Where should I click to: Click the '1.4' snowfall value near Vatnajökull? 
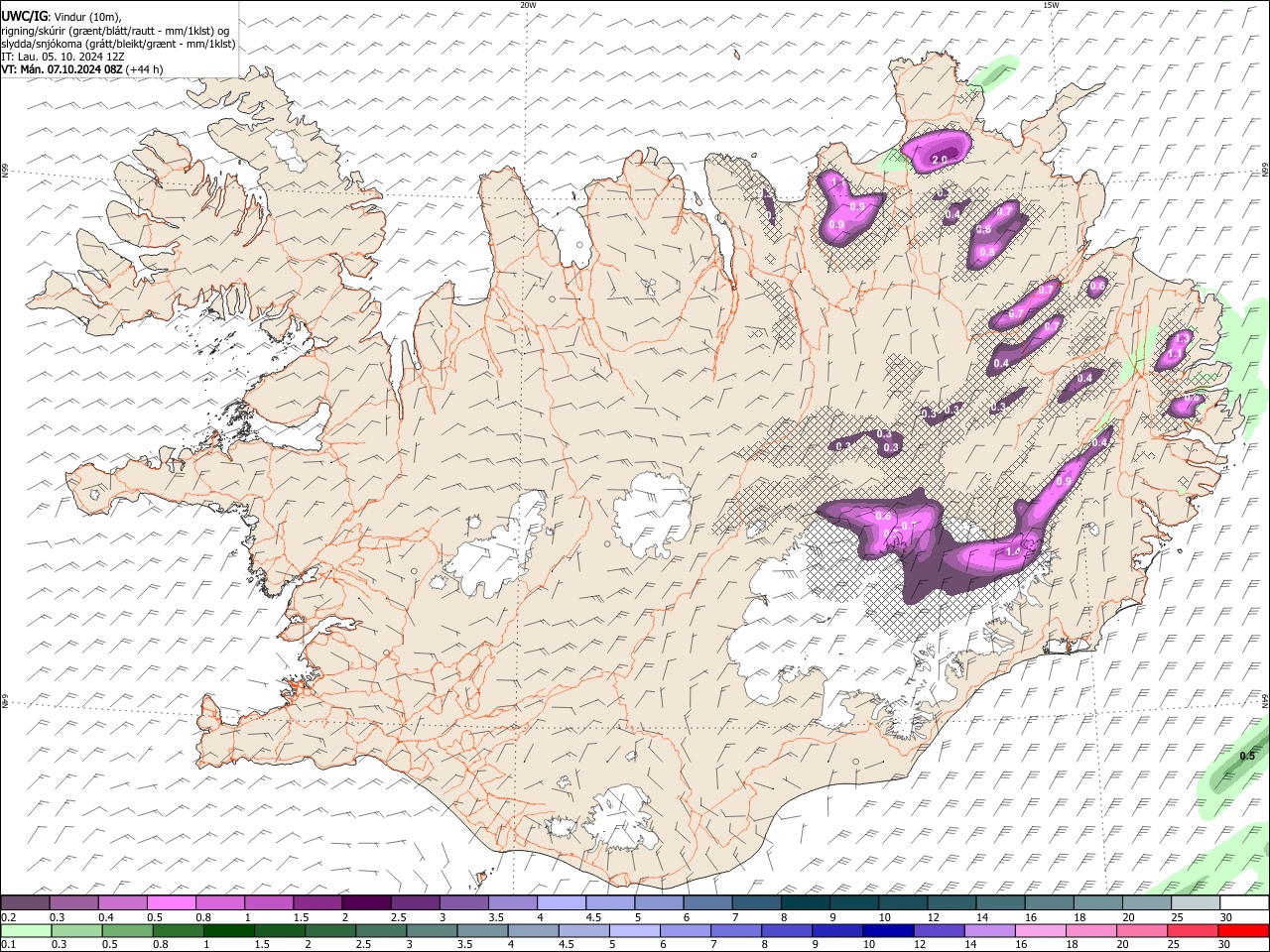1014,551
